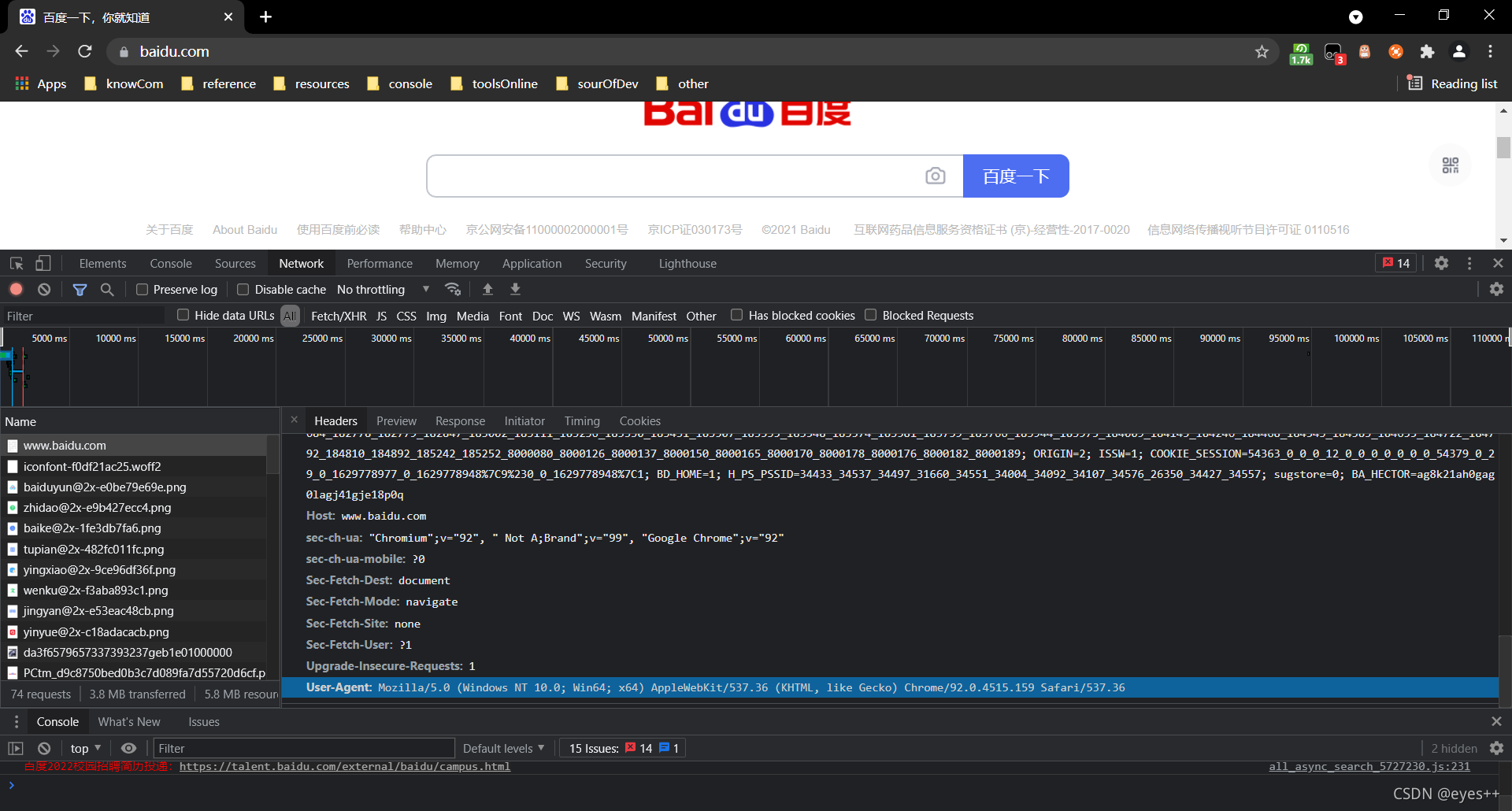
Task: Switch to Elements panel tab
Action: pos(102,264)
